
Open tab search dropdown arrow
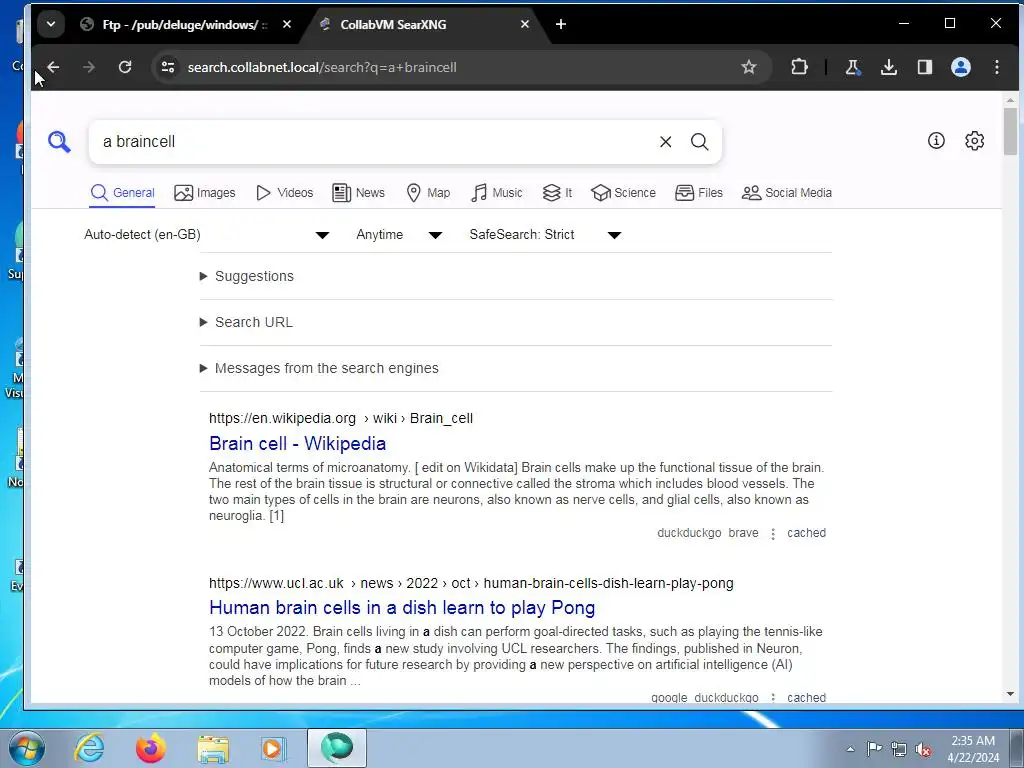pos(51,25)
